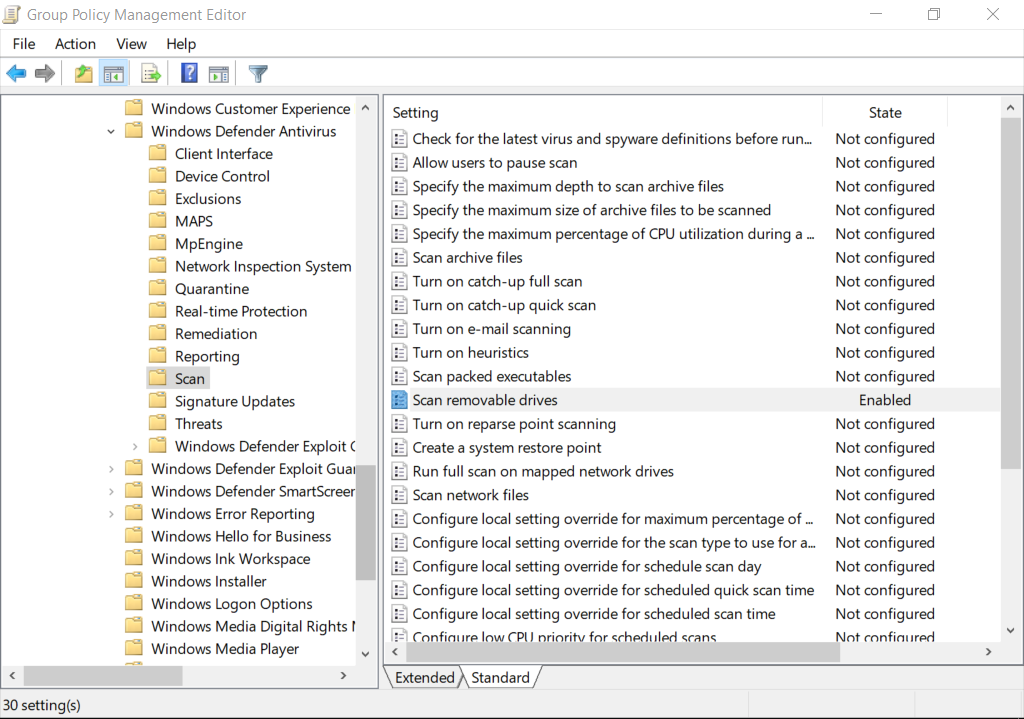
Task: Expand the Windows Error Reporting node
Action: pos(111,514)
